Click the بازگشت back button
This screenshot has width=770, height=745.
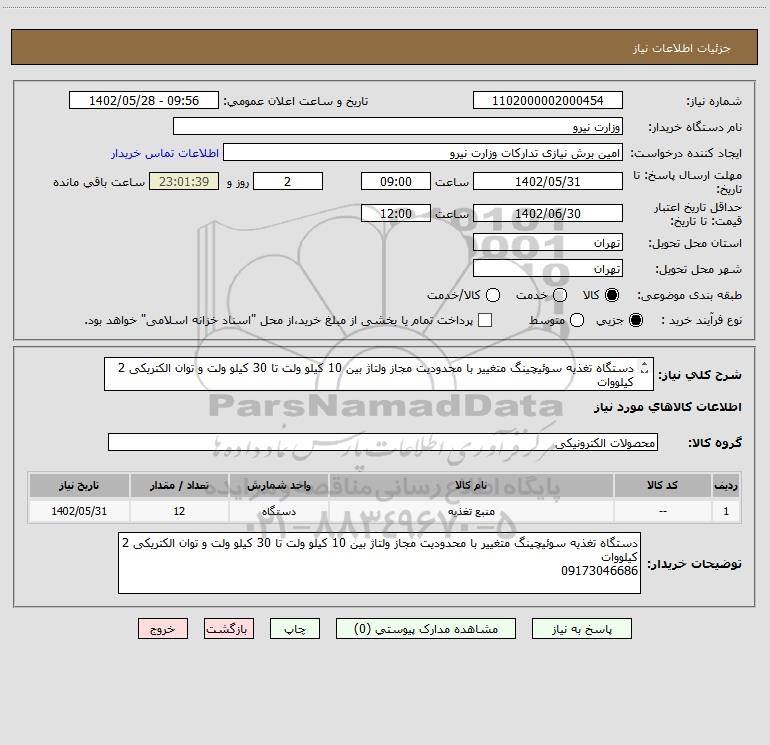point(229,629)
